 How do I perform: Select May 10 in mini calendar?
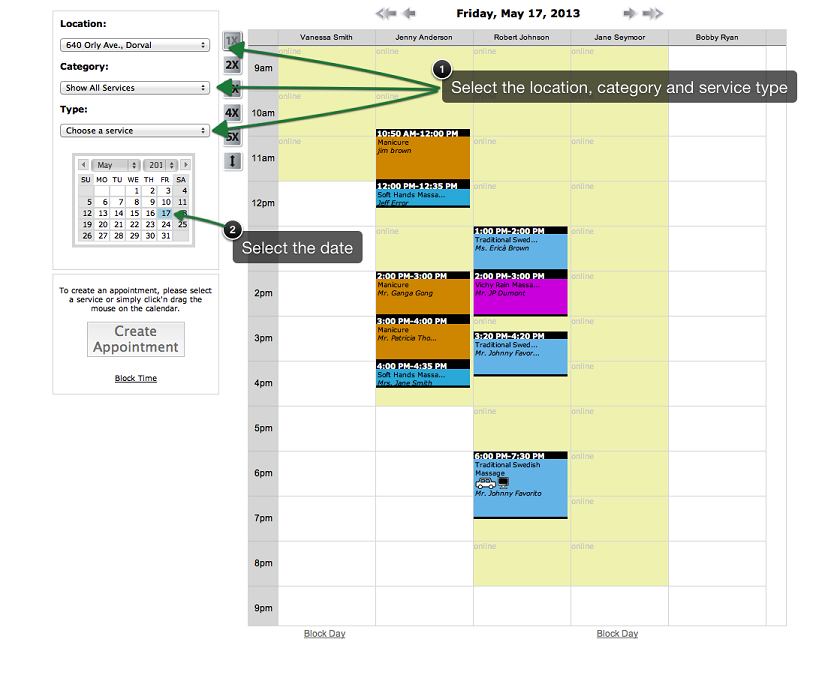point(166,202)
